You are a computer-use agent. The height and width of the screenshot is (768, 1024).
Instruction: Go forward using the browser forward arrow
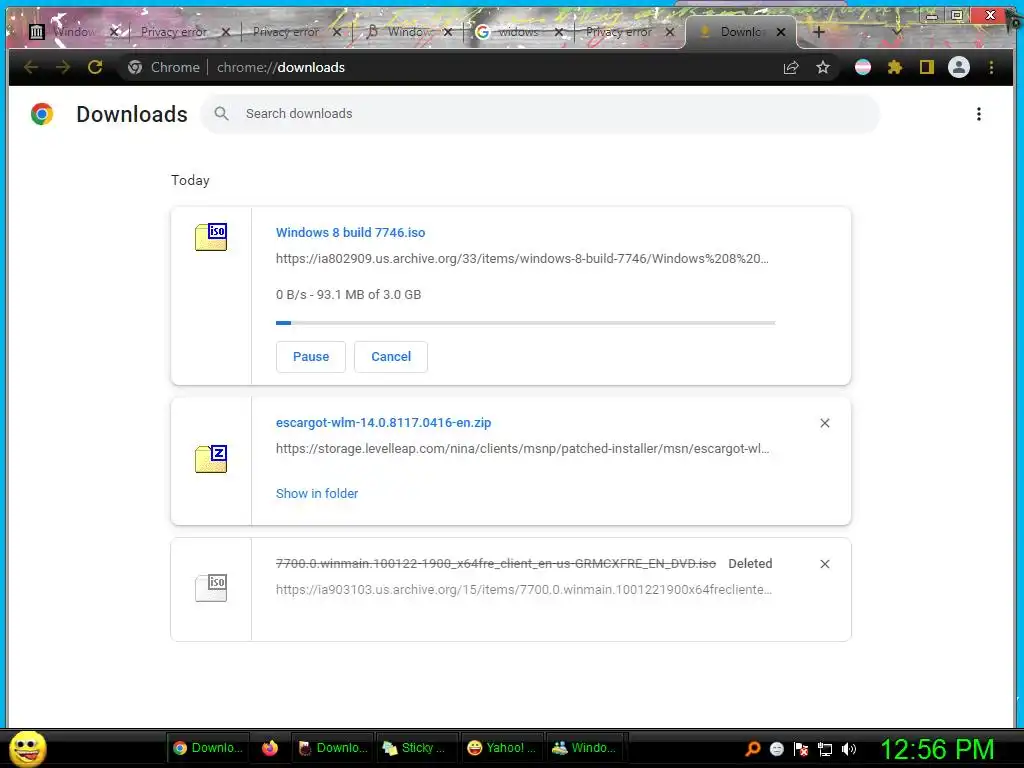coord(63,67)
